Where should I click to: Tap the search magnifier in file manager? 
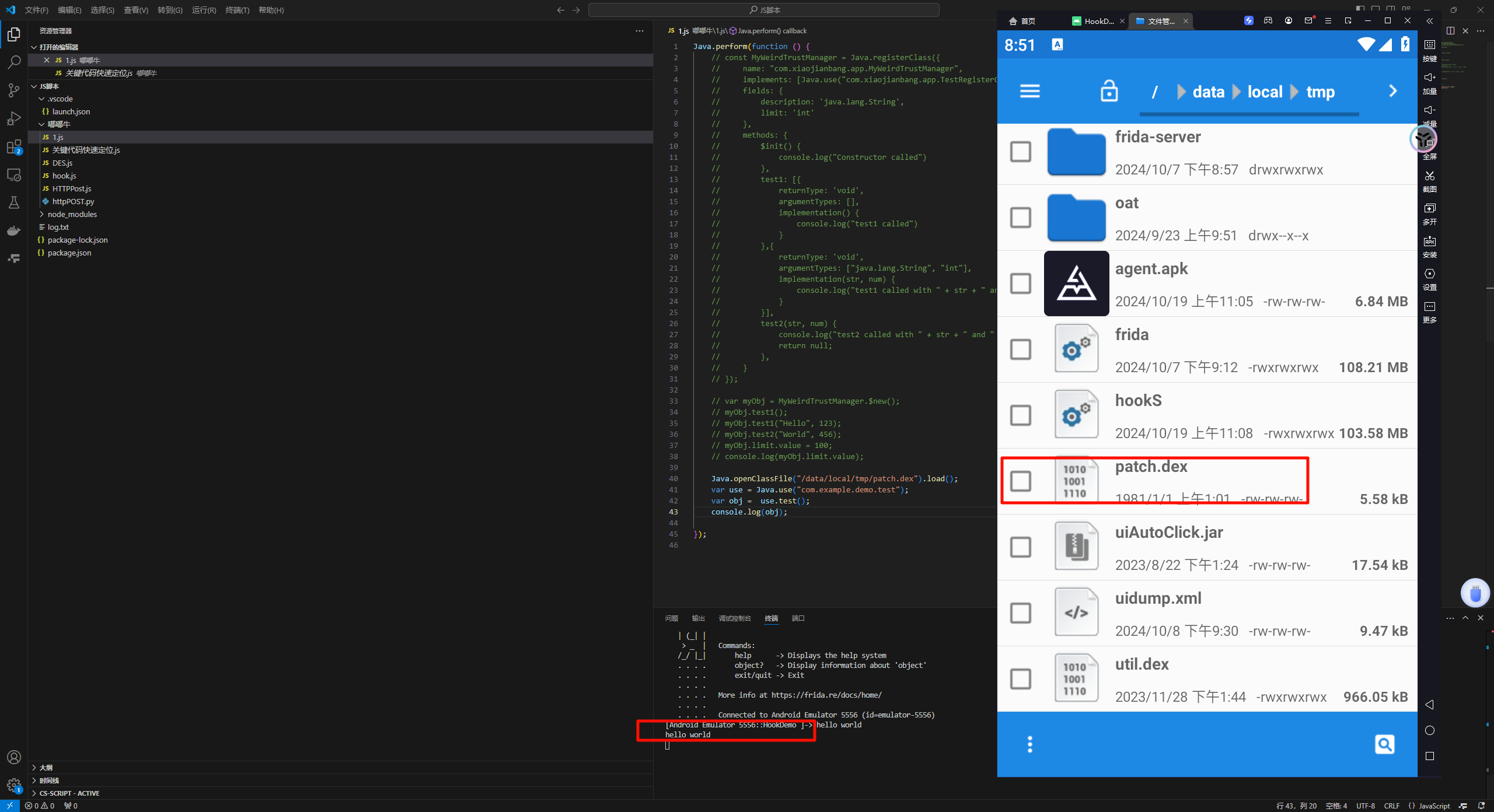coord(1384,744)
